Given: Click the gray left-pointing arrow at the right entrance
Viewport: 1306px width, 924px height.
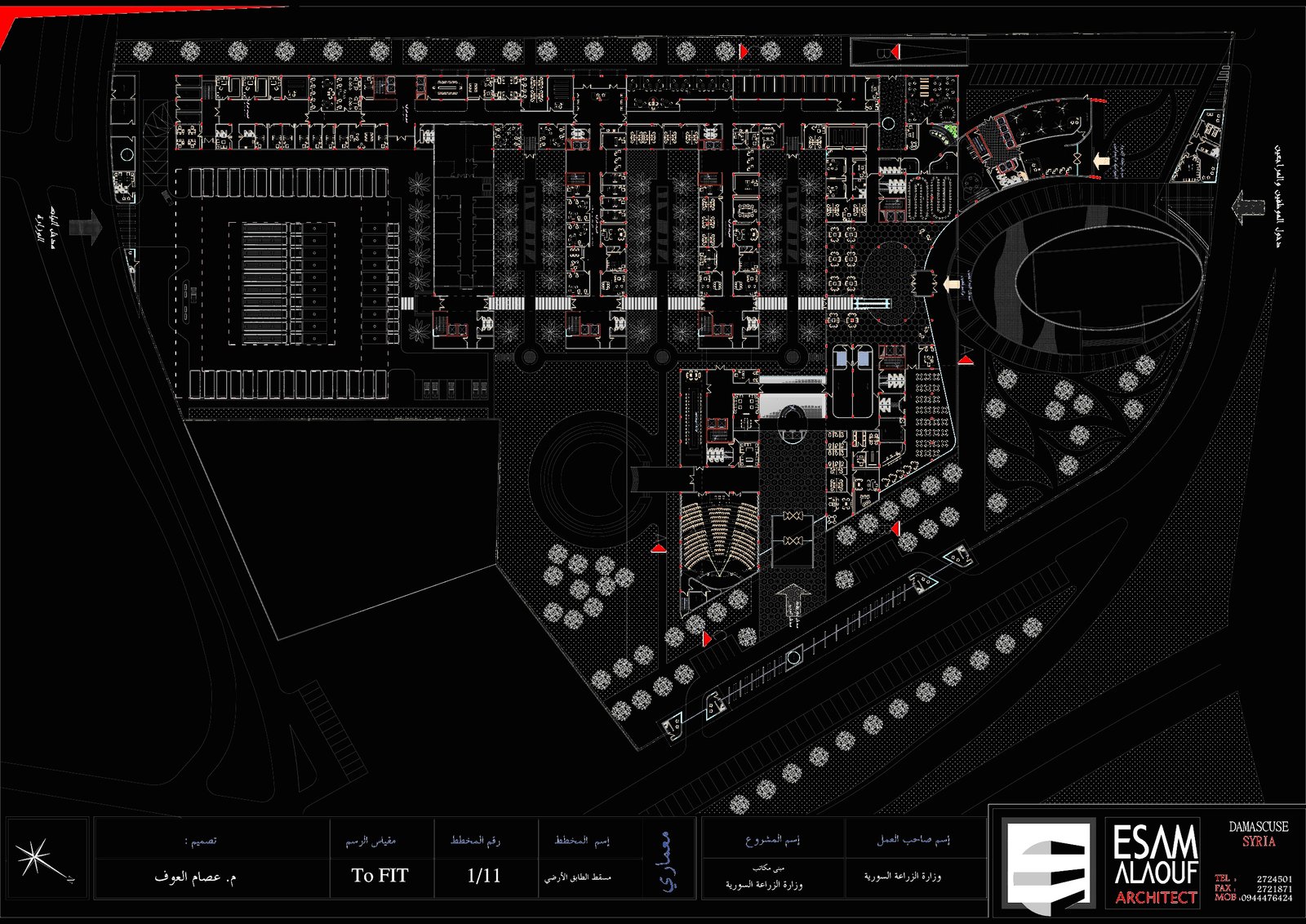Looking at the screenshot, I should point(1248,207).
